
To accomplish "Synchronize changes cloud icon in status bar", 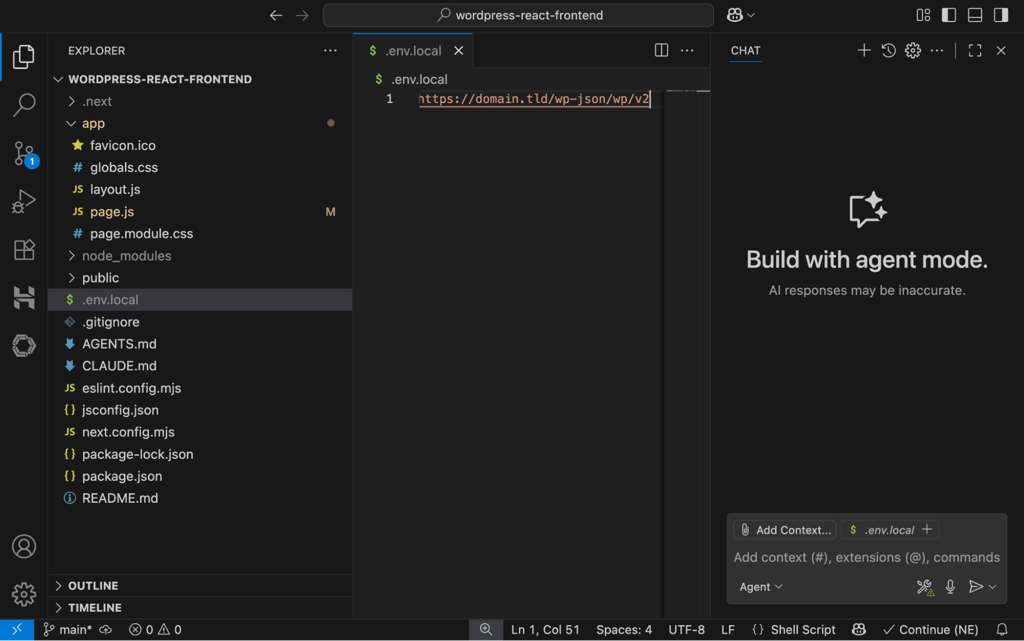I will pyautogui.click(x=105, y=629).
